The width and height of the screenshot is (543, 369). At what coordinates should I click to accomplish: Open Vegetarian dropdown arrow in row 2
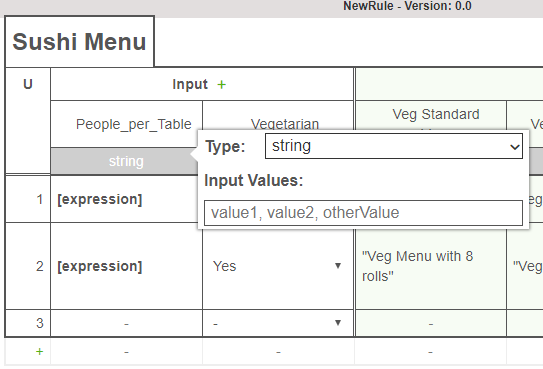338,266
